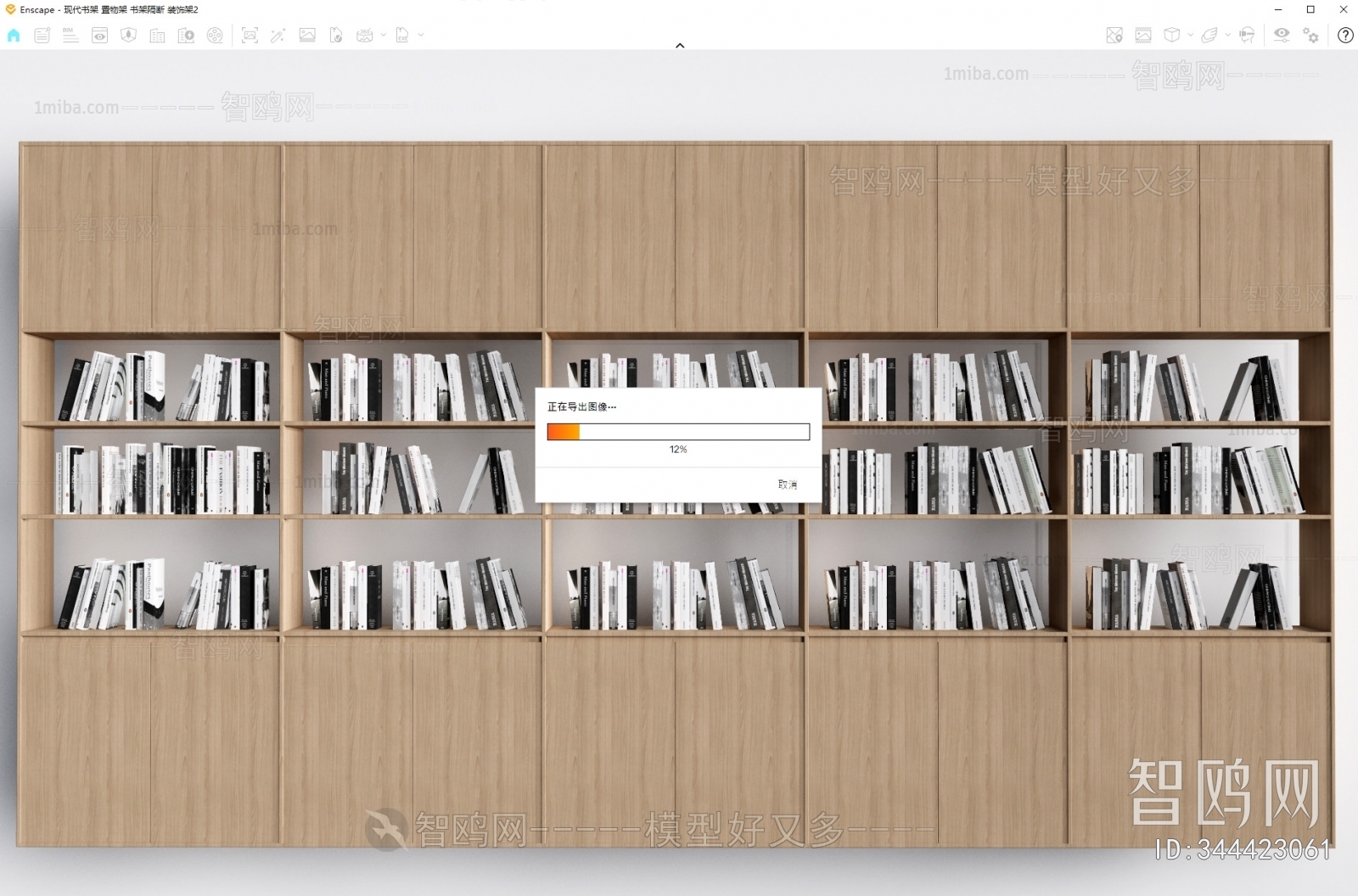The image size is (1358, 896).
Task: Click the Video Editor film reel icon
Action: pos(215,35)
